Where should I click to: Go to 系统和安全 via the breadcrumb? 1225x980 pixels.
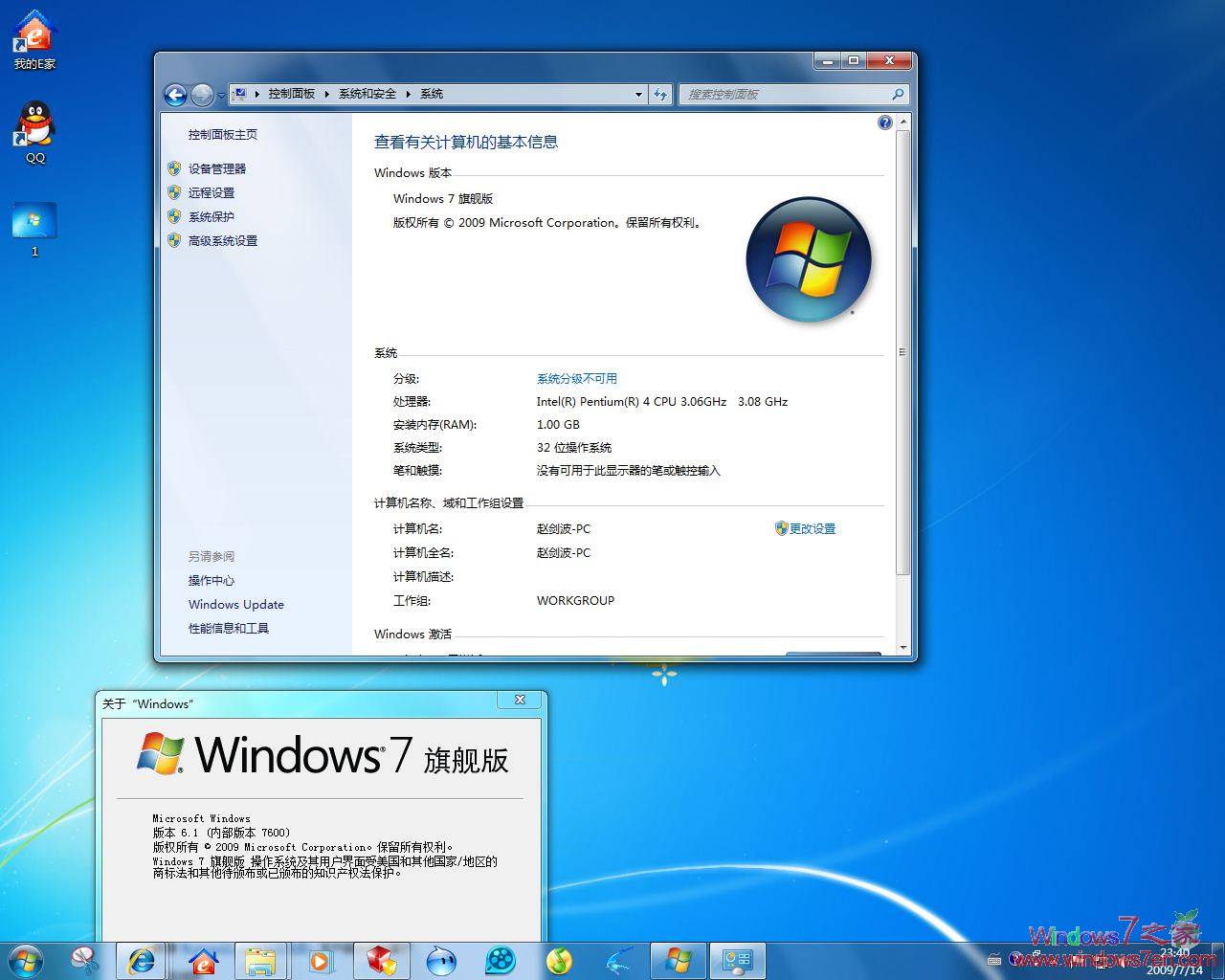368,94
